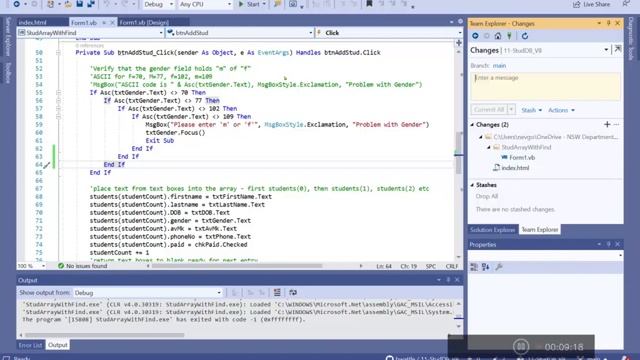This screenshot has width=640, height=360.
Task: Click the Property Pages wrench icon
Action: tap(498, 267)
